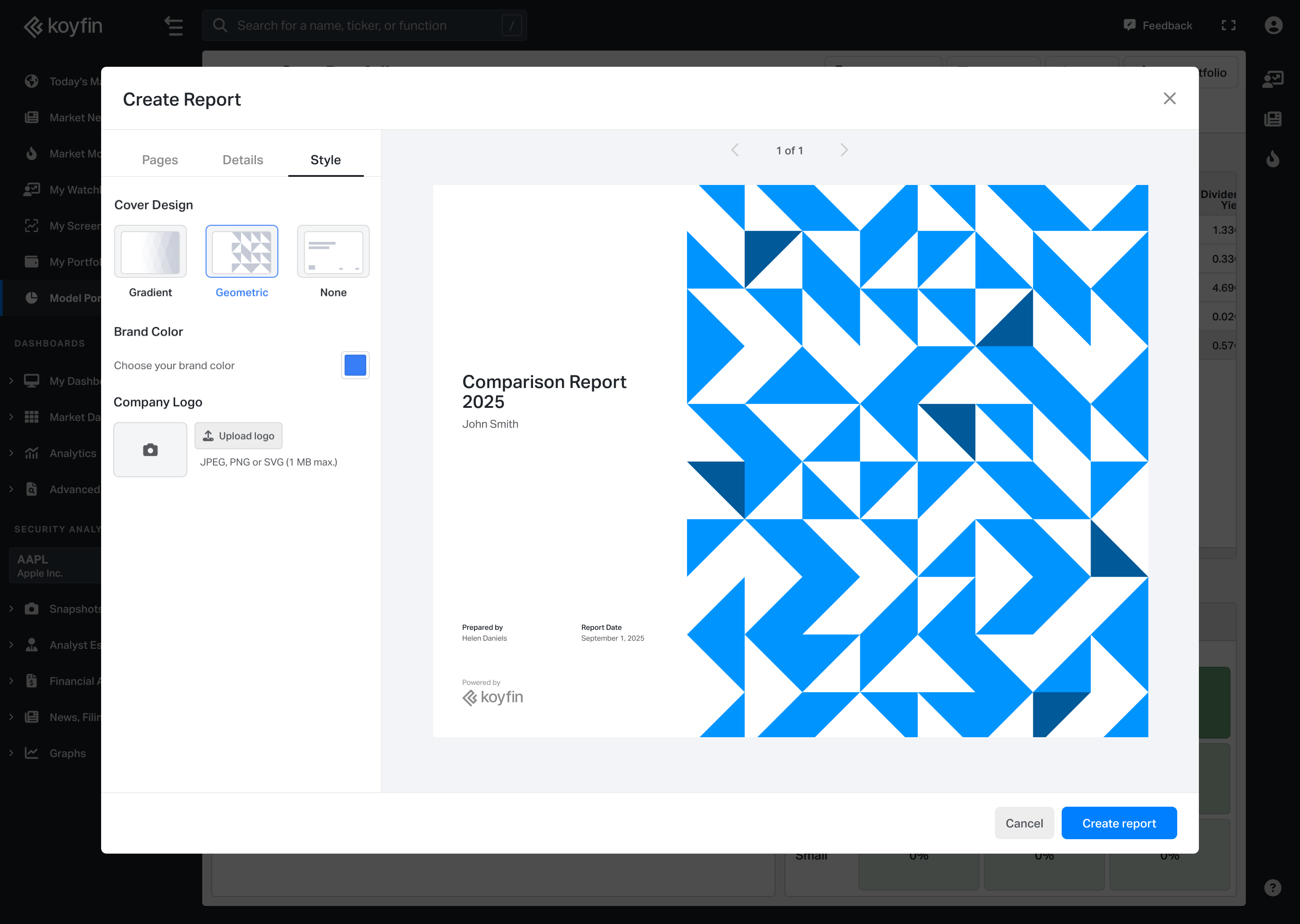1300x924 pixels.
Task: Select the Gradient cover design
Action: [x=150, y=251]
